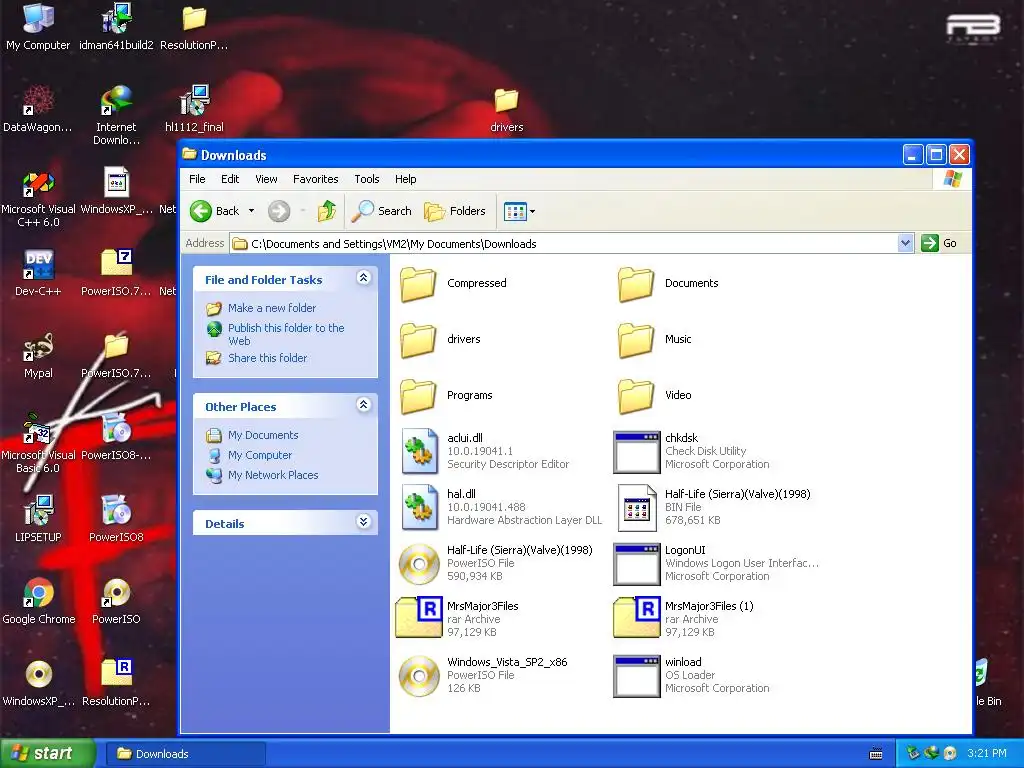1024x768 pixels.
Task: Click the Start button
Action: coord(47,754)
